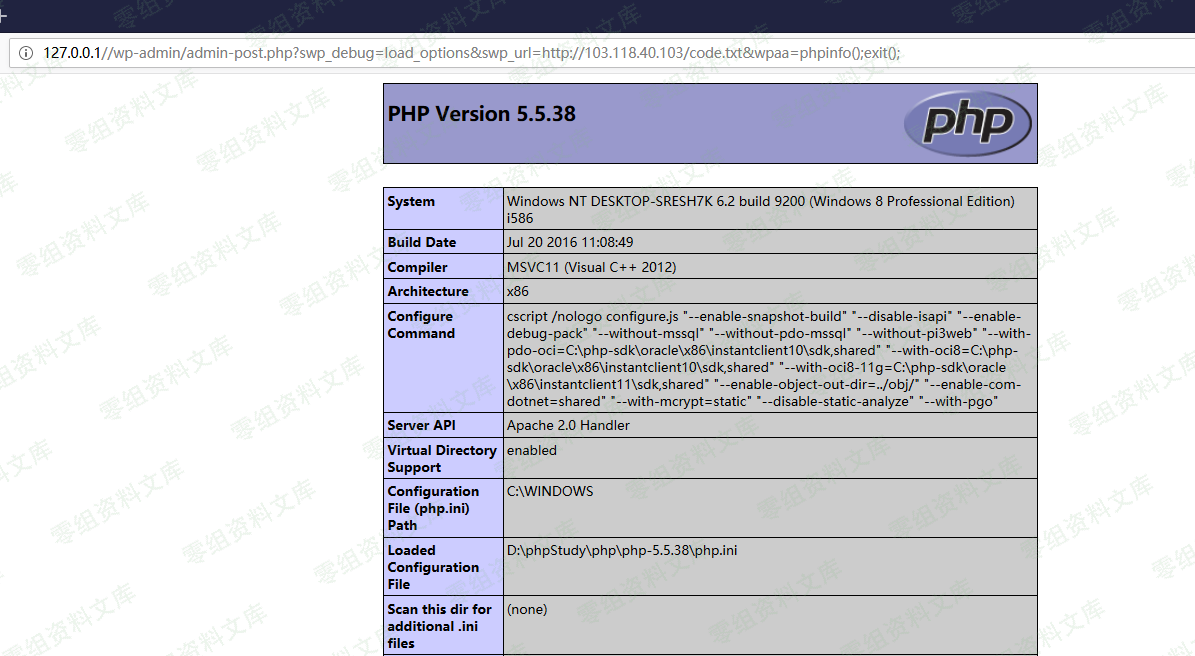Click the x86 architecture value

coord(517,292)
